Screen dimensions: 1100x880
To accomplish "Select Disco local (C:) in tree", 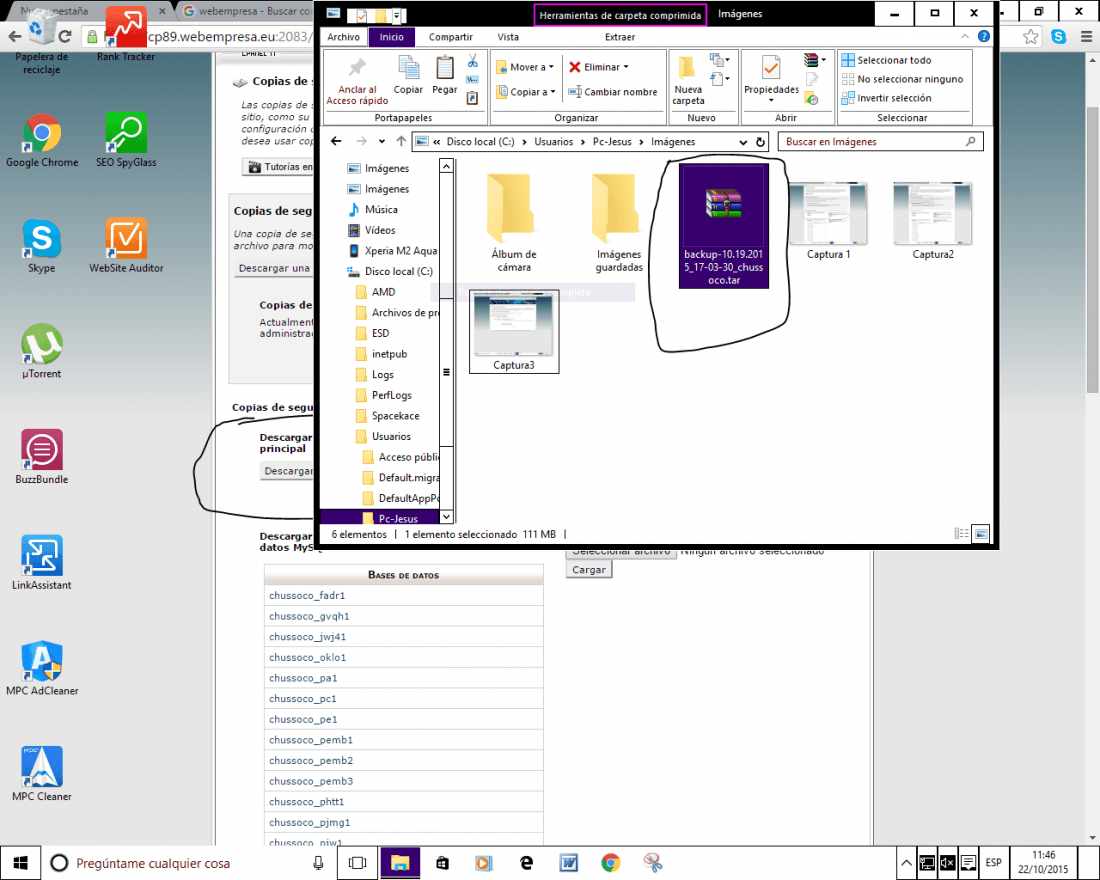I will 398,272.
